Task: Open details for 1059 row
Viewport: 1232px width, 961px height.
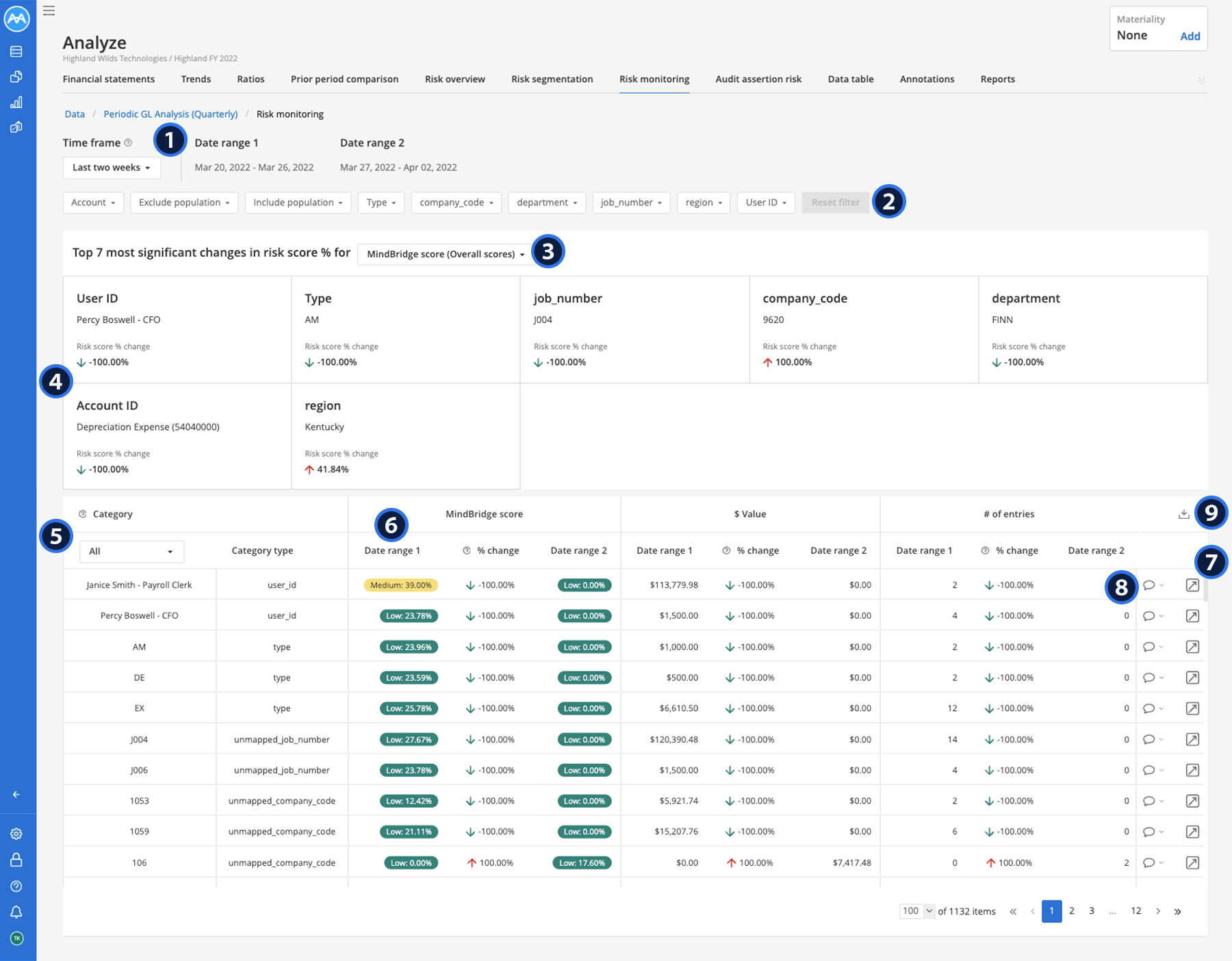Action: click(1192, 832)
